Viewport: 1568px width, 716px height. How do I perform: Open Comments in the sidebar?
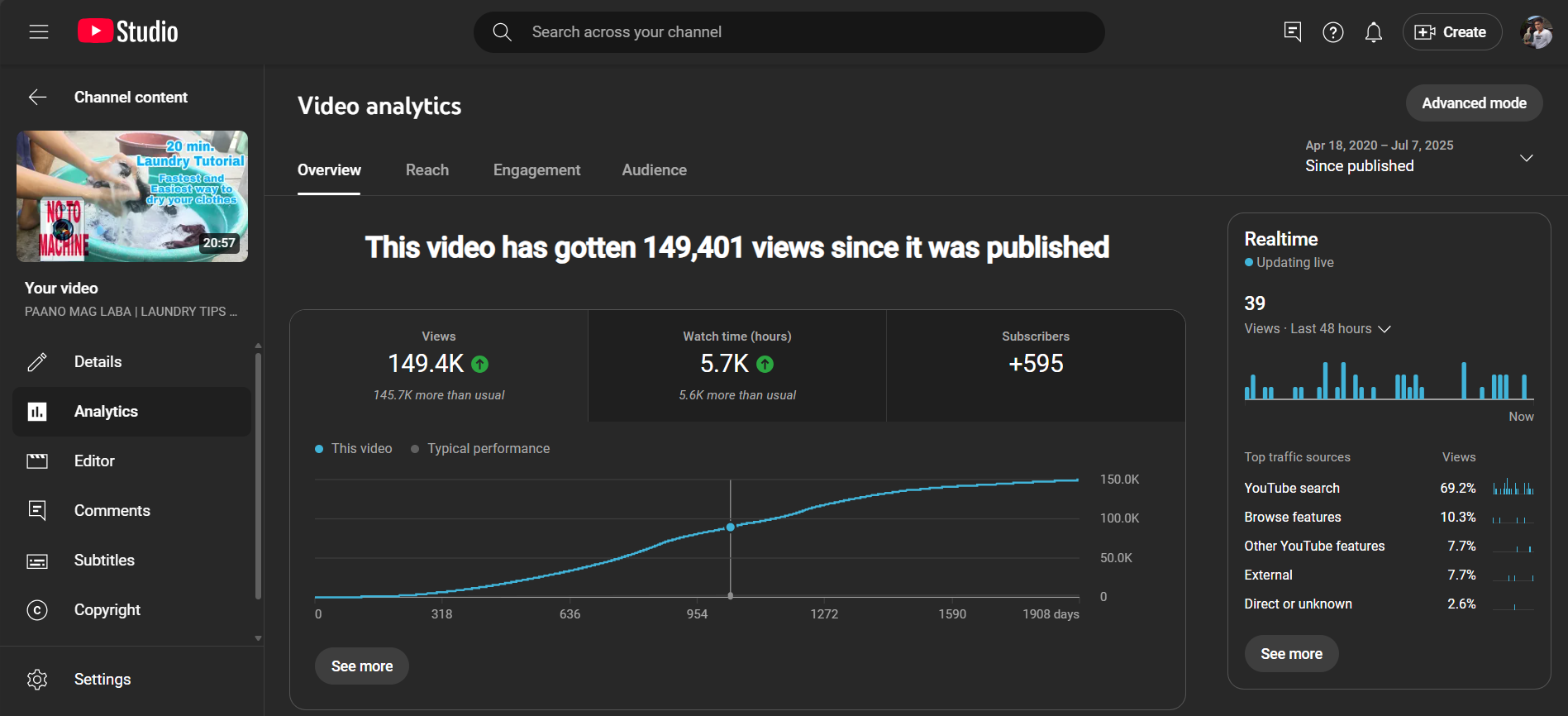(x=132, y=511)
